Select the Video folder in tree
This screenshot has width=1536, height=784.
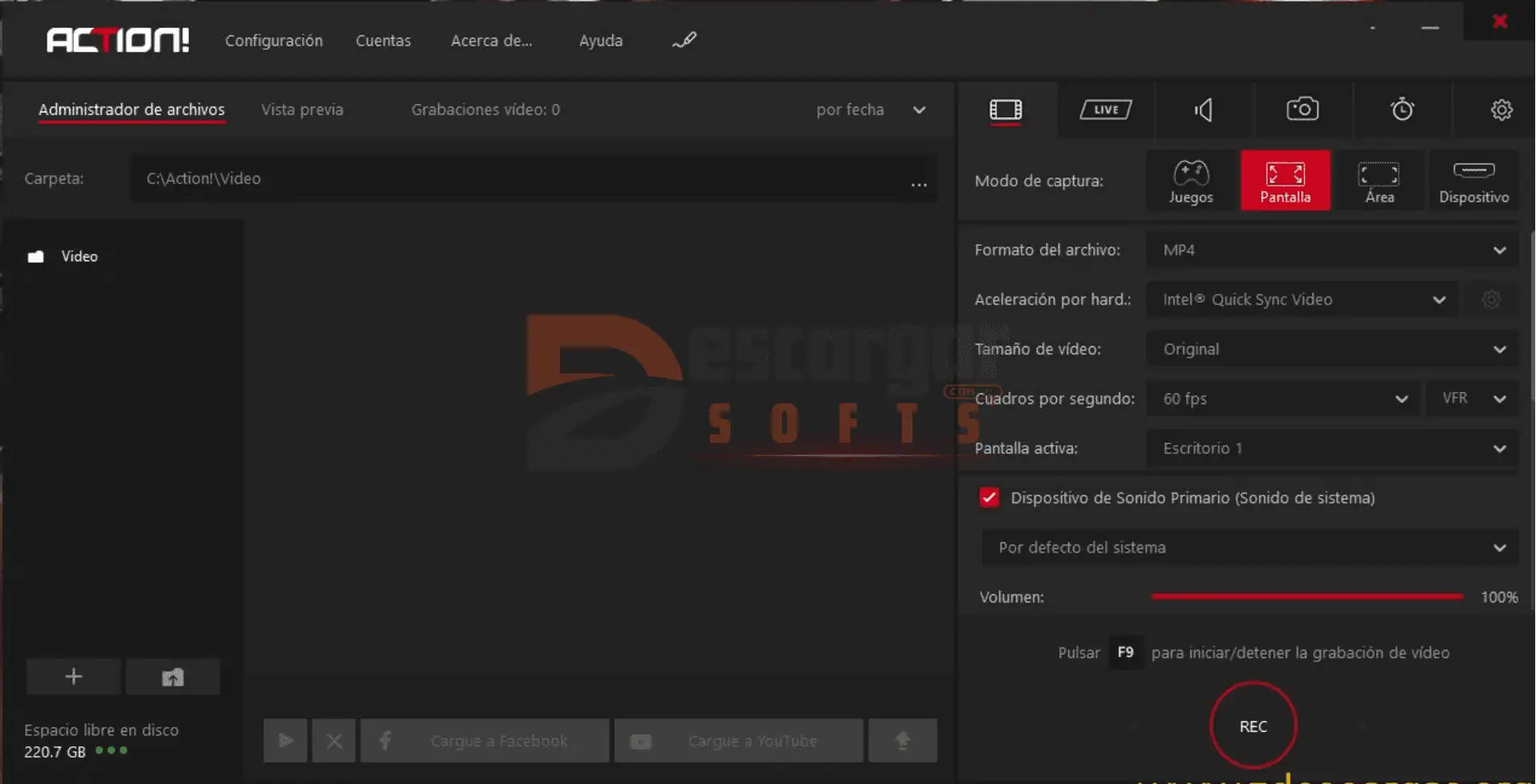pos(63,256)
